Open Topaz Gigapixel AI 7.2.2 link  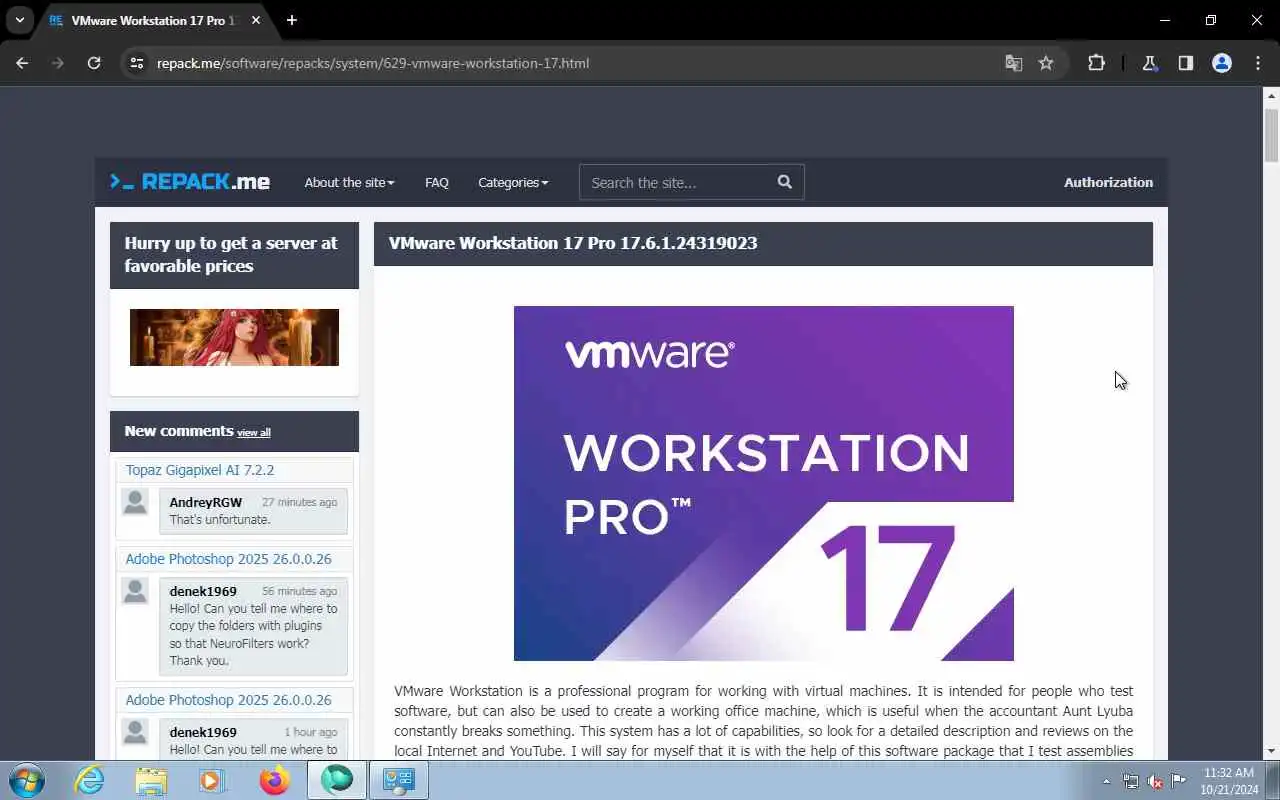click(200, 470)
